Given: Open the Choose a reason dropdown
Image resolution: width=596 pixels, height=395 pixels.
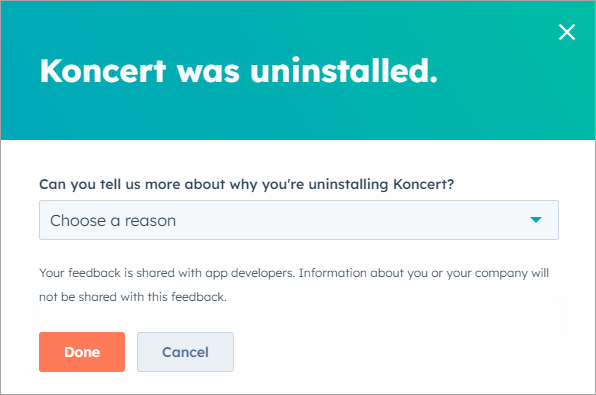Looking at the screenshot, I should [299, 220].
